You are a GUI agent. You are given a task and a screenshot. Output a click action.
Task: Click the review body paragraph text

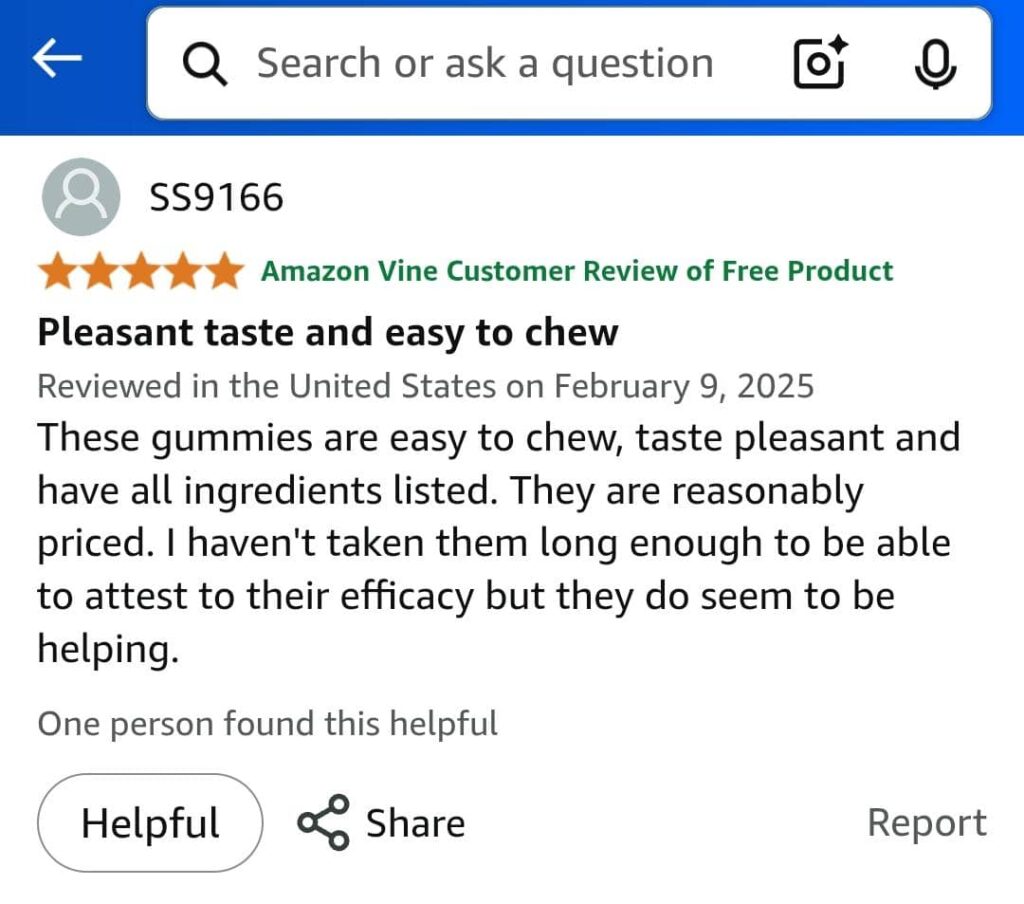tap(498, 543)
